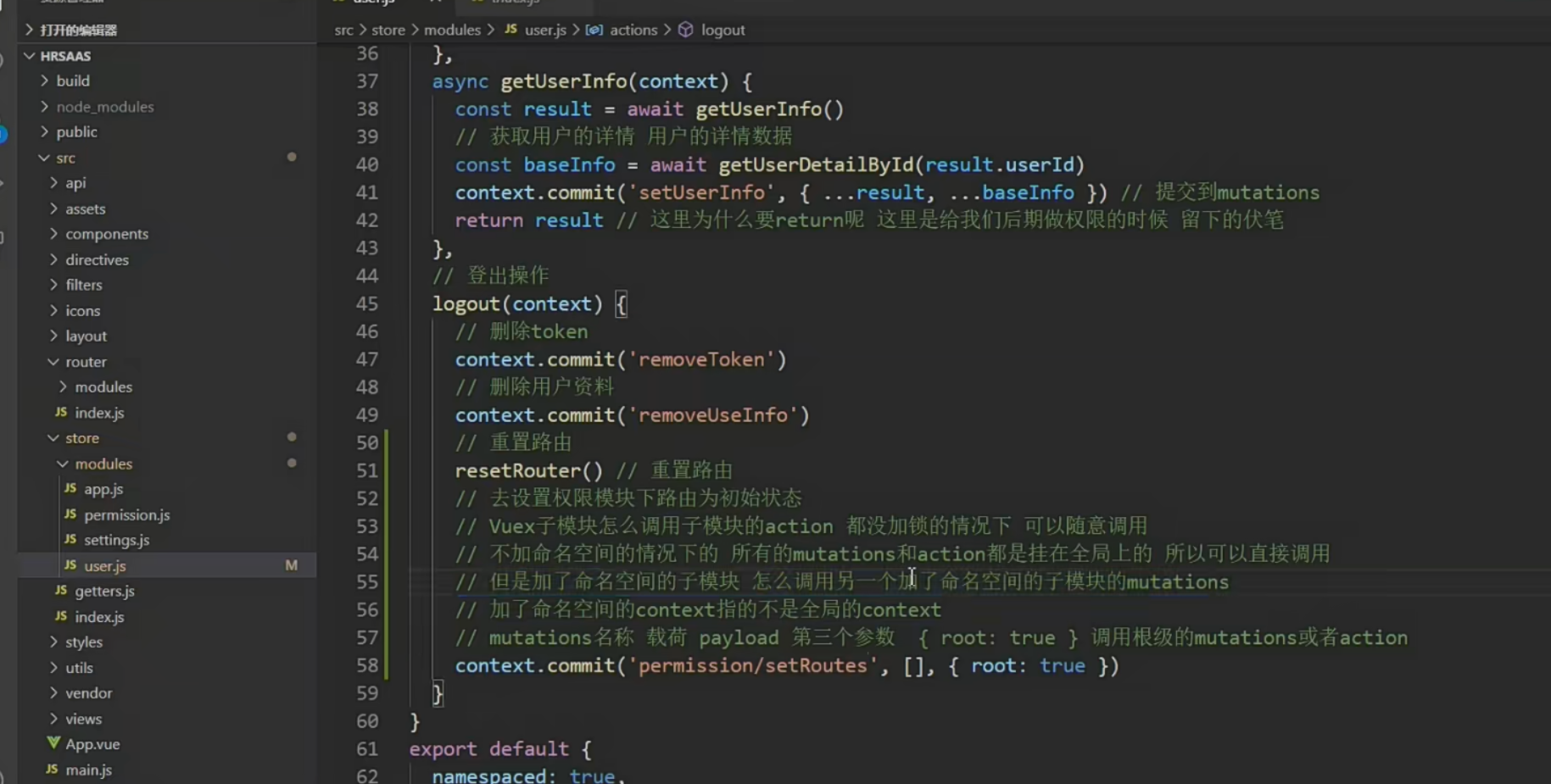The width and height of the screenshot is (1551, 784).
Task: Open App.vue file
Action: tap(92, 744)
